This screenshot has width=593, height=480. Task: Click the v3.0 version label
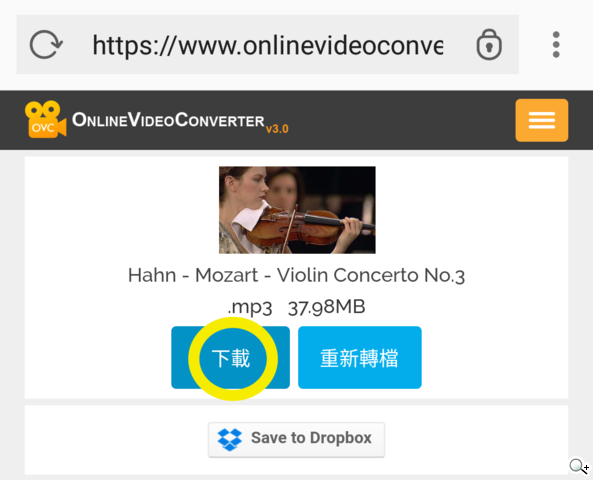(x=277, y=129)
